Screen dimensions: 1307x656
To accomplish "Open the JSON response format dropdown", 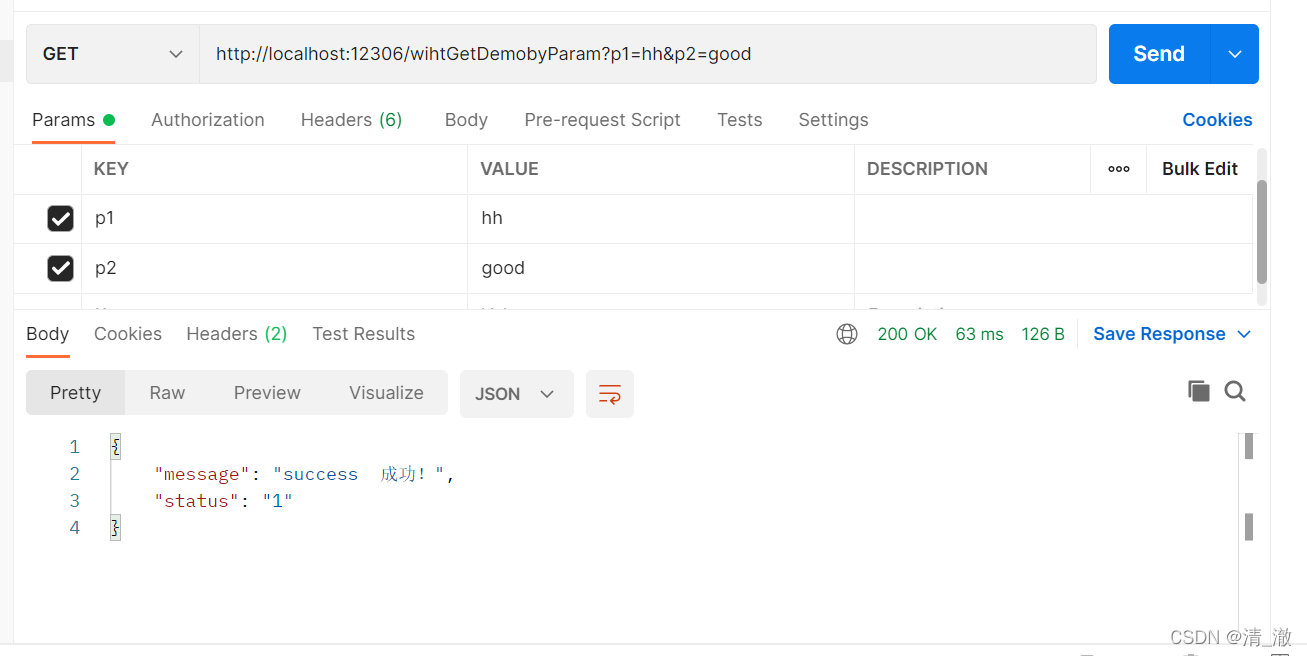I will (516, 393).
